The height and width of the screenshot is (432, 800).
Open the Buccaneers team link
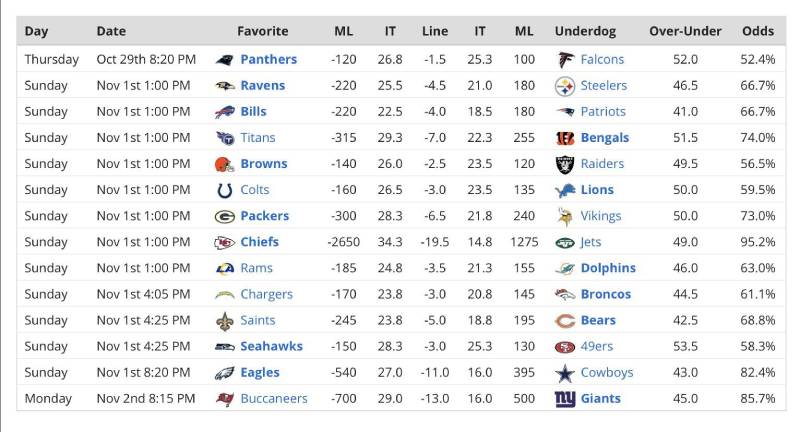[x=274, y=399]
